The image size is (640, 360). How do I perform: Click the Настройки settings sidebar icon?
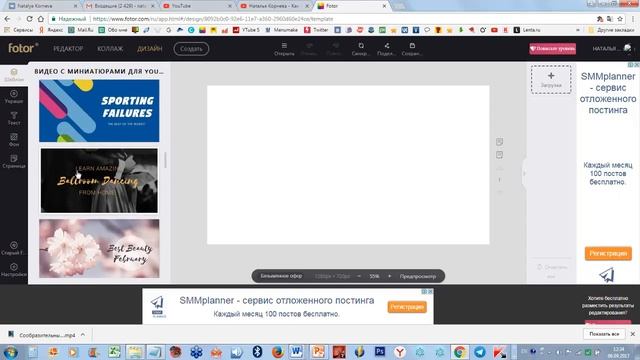[14, 270]
